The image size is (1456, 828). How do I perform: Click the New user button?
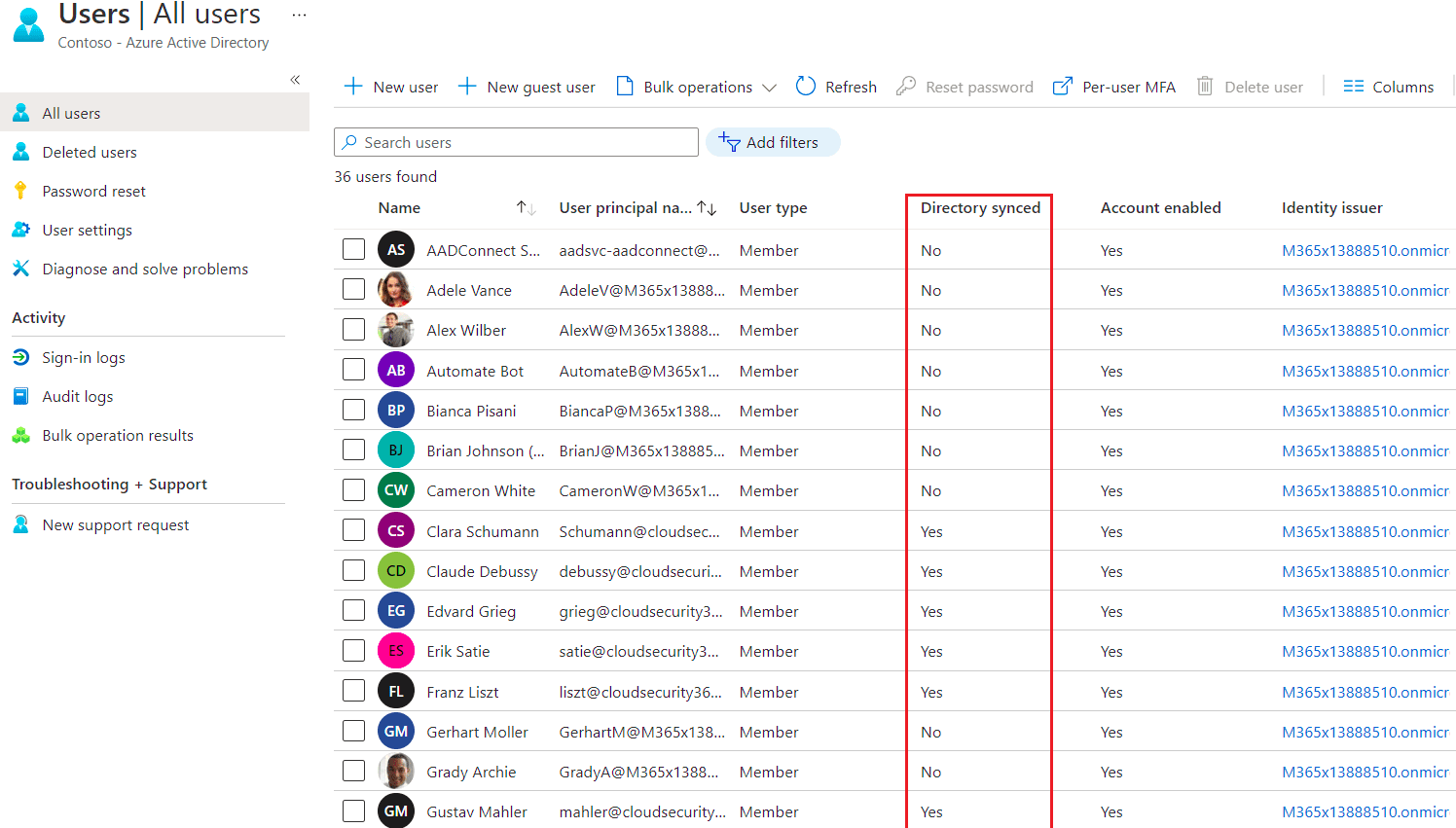(391, 87)
